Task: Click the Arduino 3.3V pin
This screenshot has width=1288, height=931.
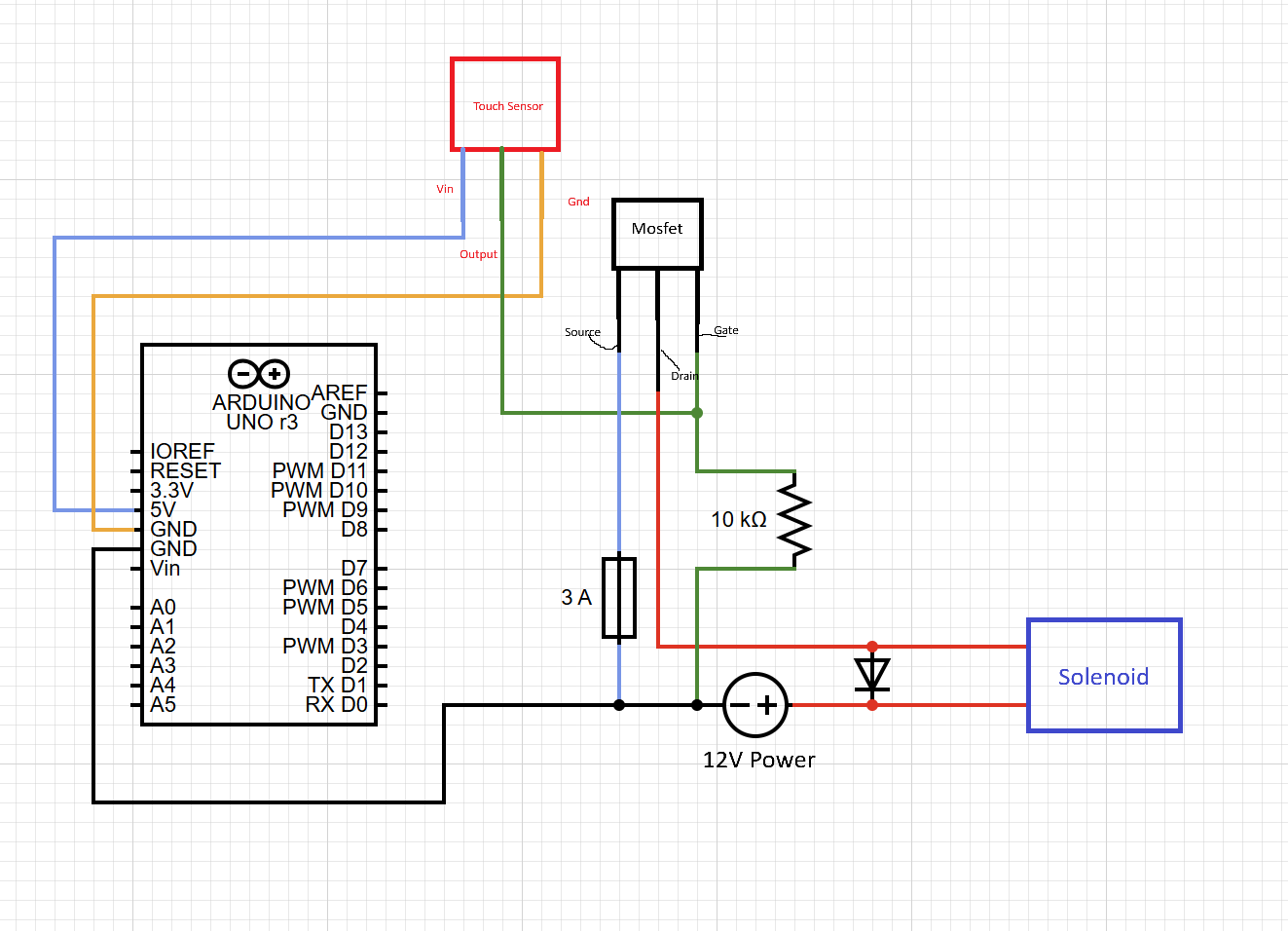Action: click(x=171, y=490)
